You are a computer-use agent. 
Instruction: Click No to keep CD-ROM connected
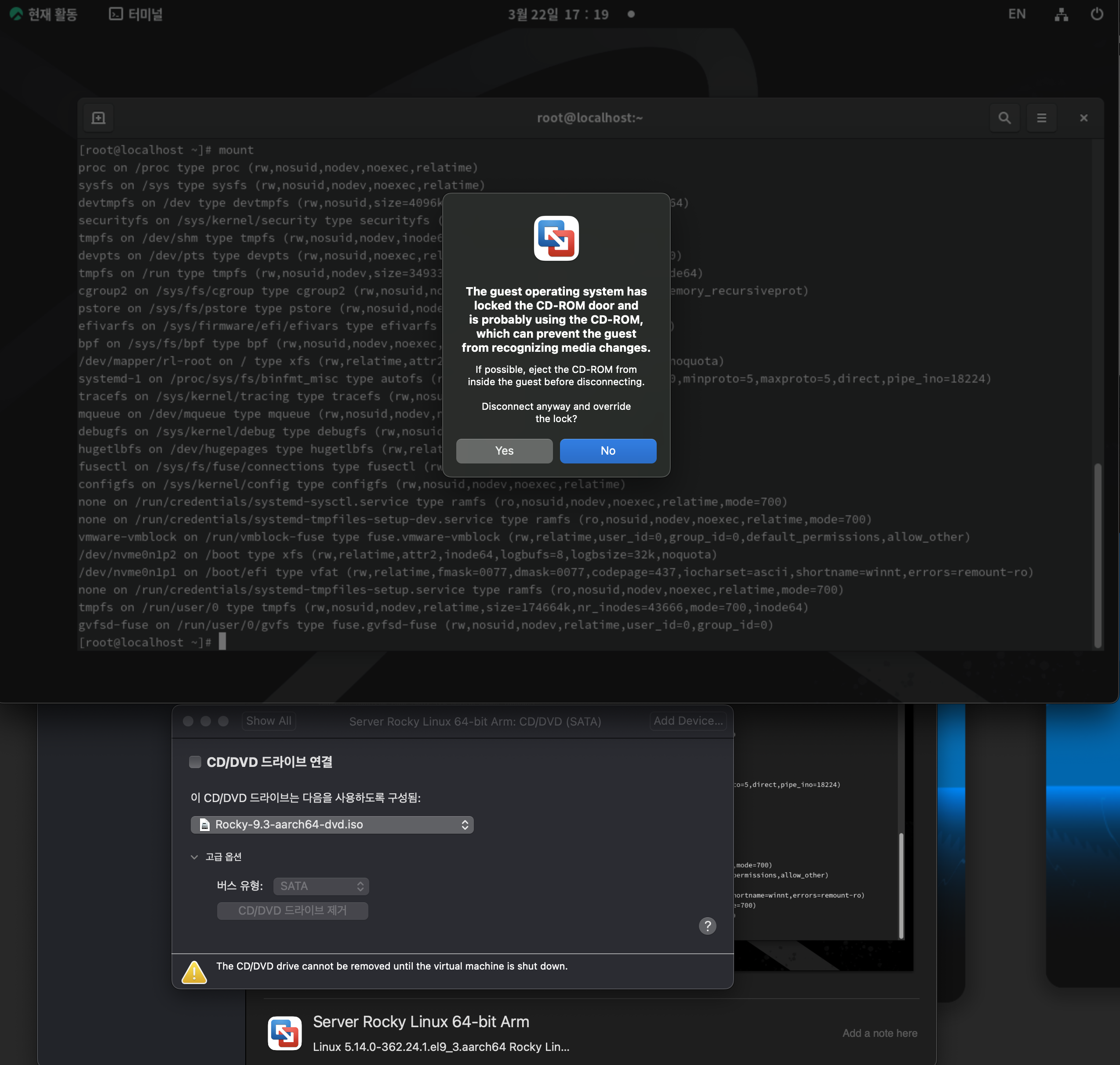(x=607, y=451)
